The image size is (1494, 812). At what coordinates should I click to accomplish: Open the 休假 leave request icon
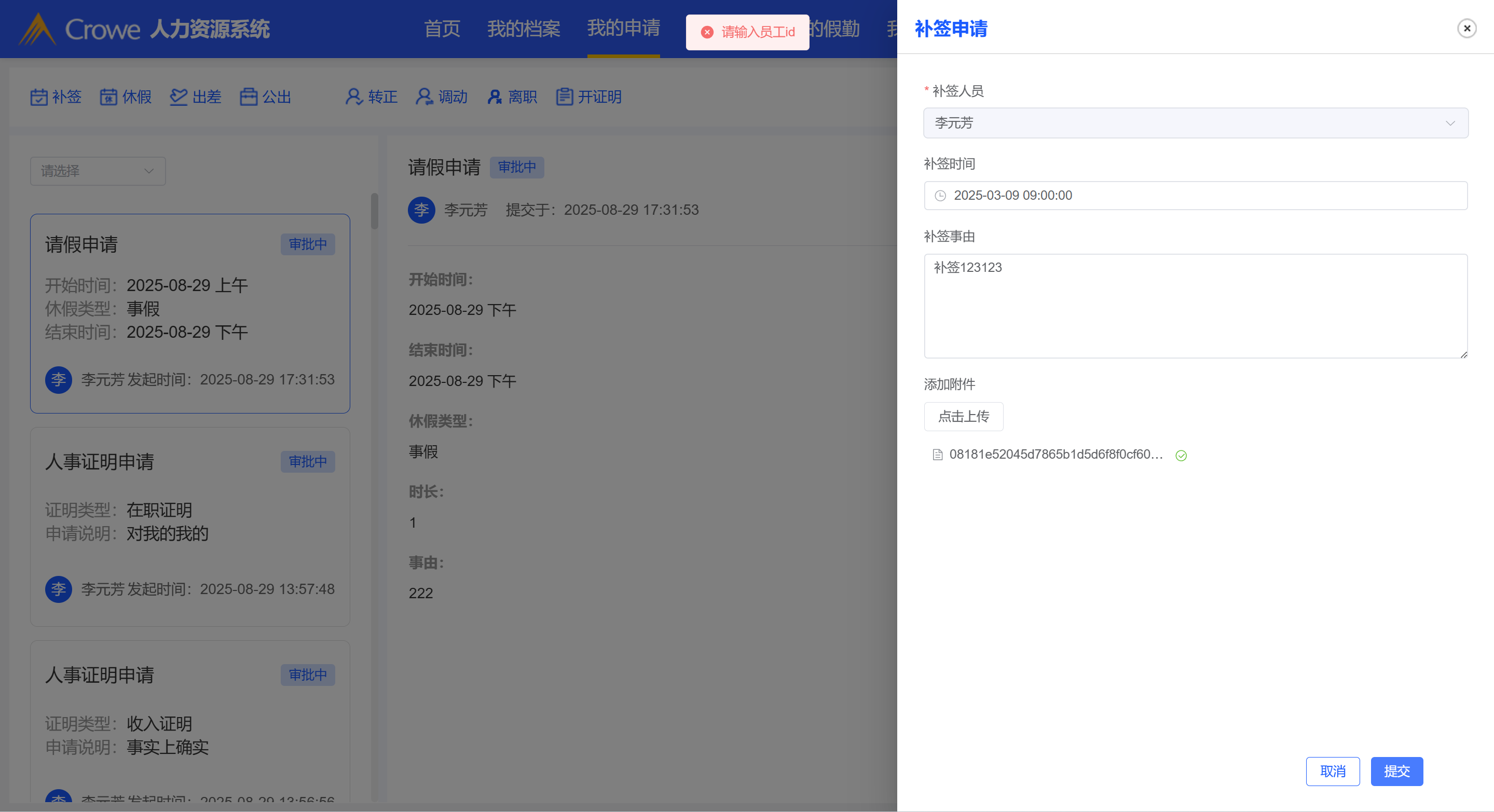pyautogui.click(x=108, y=97)
